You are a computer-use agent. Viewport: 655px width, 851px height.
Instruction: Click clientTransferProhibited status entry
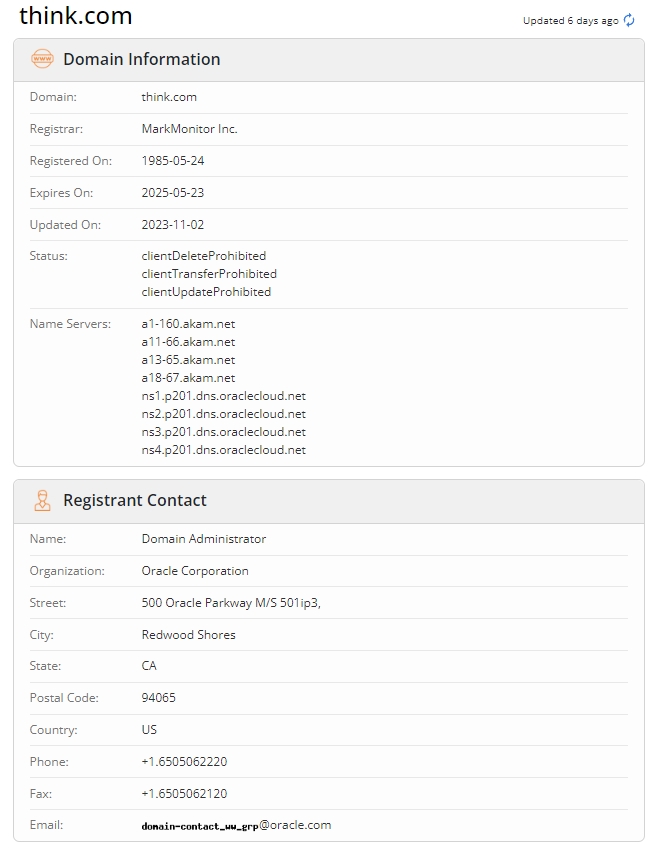209,274
